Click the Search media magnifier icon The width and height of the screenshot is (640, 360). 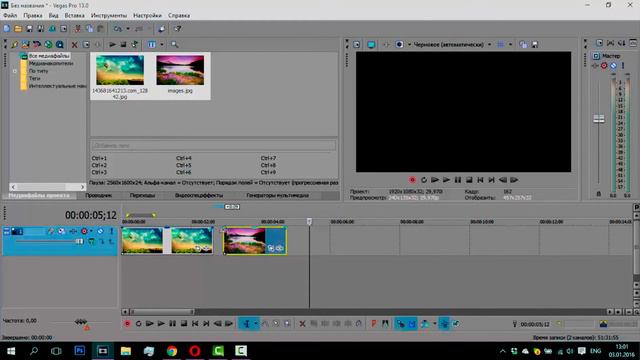[174, 44]
